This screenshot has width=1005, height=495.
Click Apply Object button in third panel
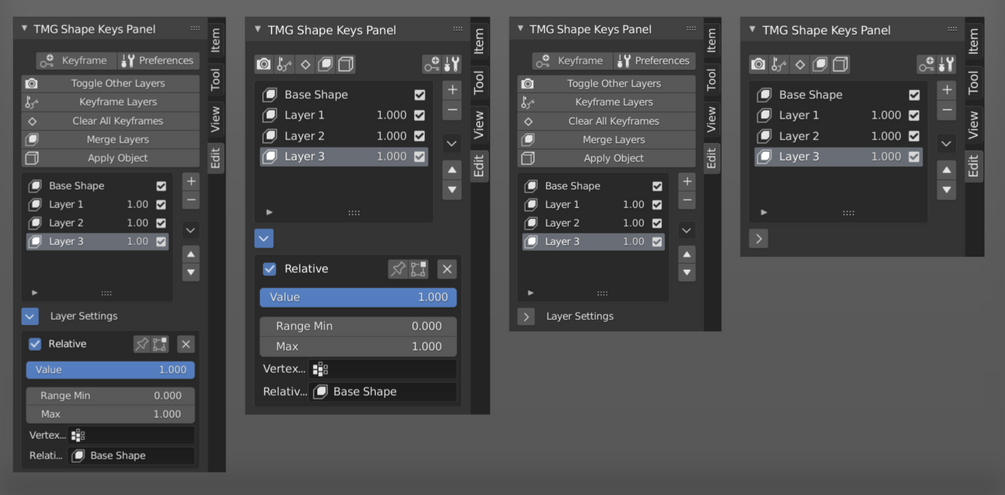pos(606,158)
